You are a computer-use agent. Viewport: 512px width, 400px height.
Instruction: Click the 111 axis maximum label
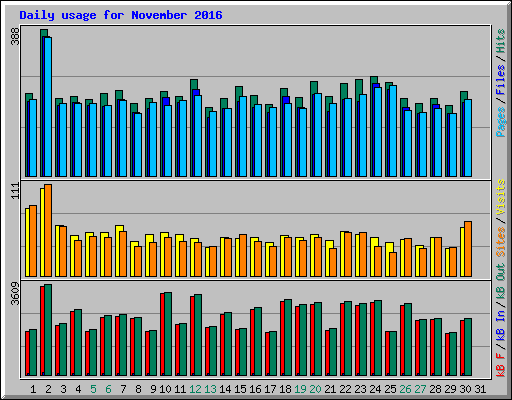[x=15, y=191]
